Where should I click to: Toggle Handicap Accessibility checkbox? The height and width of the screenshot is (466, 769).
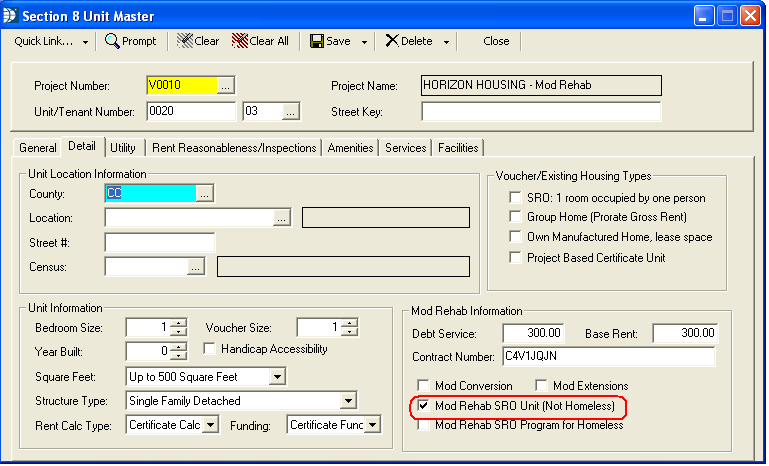pyautogui.click(x=209, y=349)
